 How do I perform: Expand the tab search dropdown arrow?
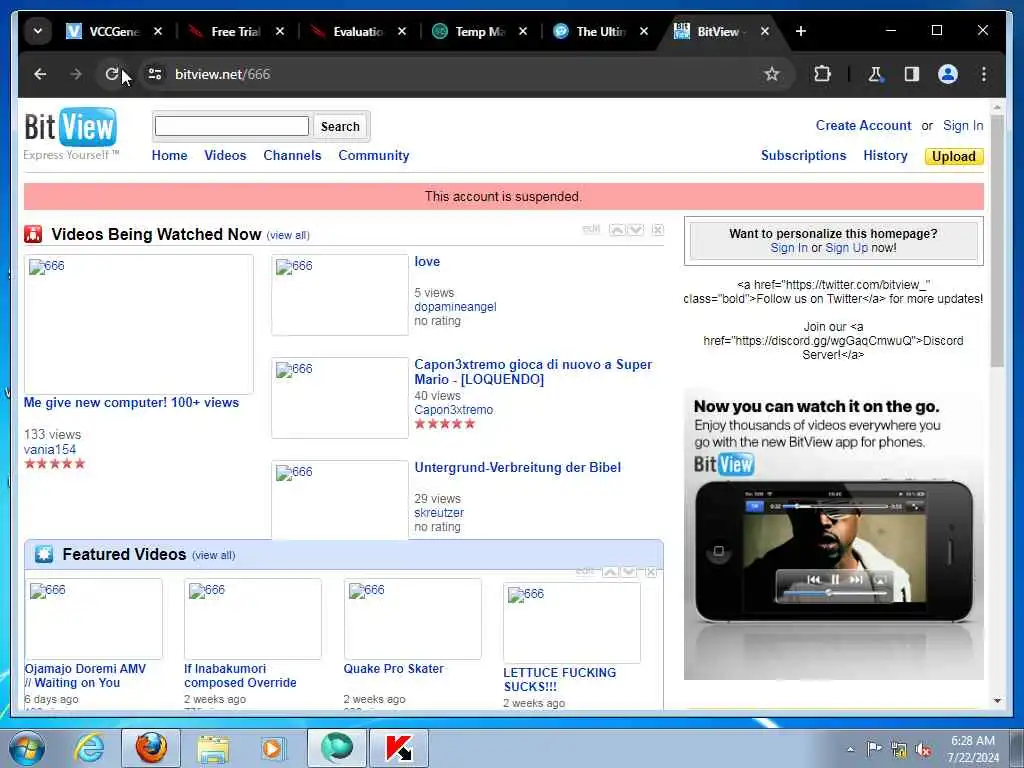coord(38,31)
